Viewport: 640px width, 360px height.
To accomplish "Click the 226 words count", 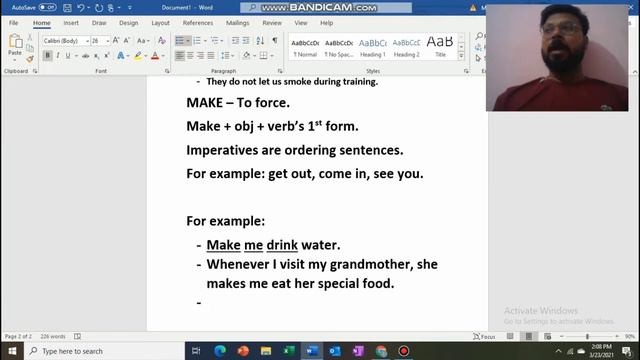I will click(x=53, y=336).
